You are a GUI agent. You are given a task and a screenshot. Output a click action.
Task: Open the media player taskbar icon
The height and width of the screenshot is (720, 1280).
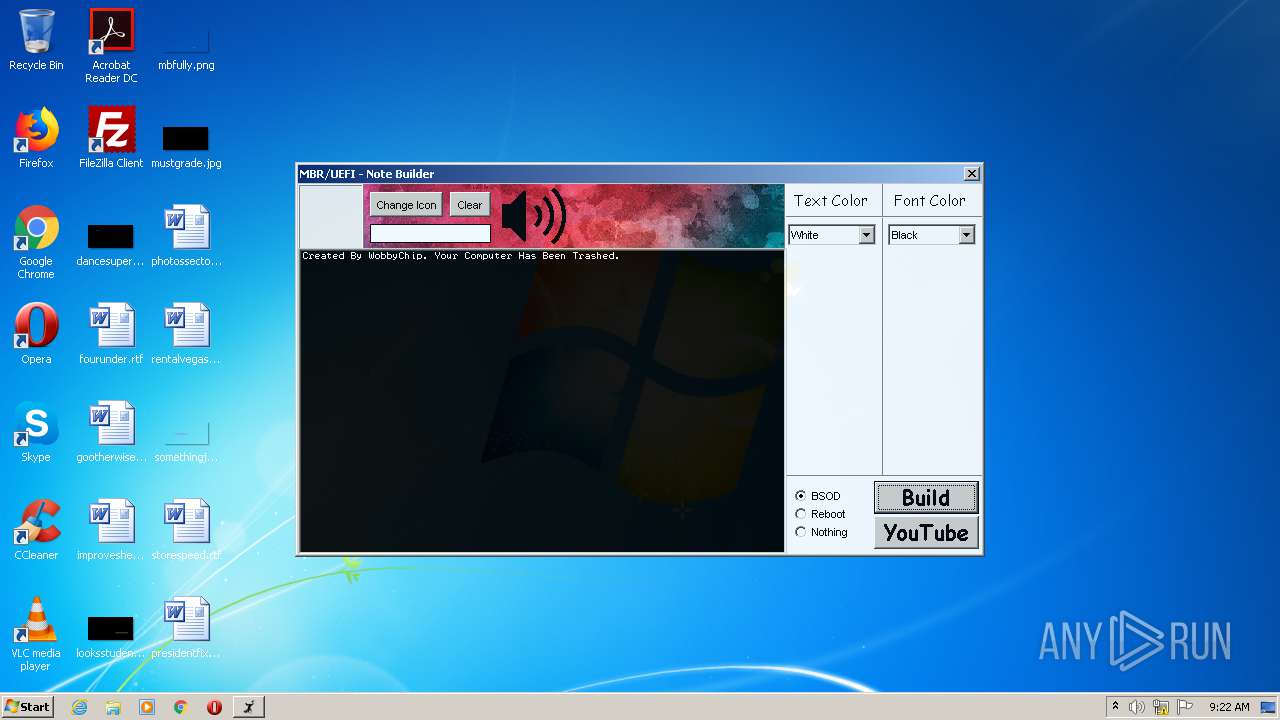147,707
